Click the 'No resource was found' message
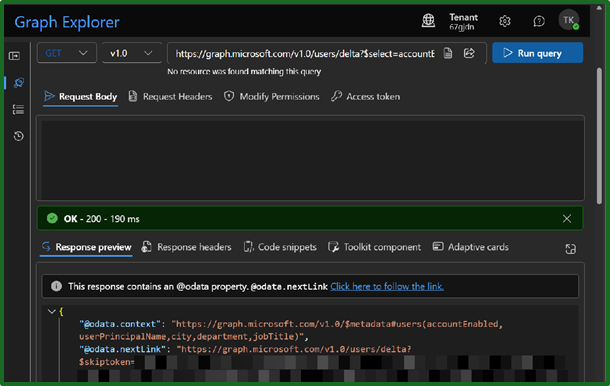 click(x=244, y=72)
